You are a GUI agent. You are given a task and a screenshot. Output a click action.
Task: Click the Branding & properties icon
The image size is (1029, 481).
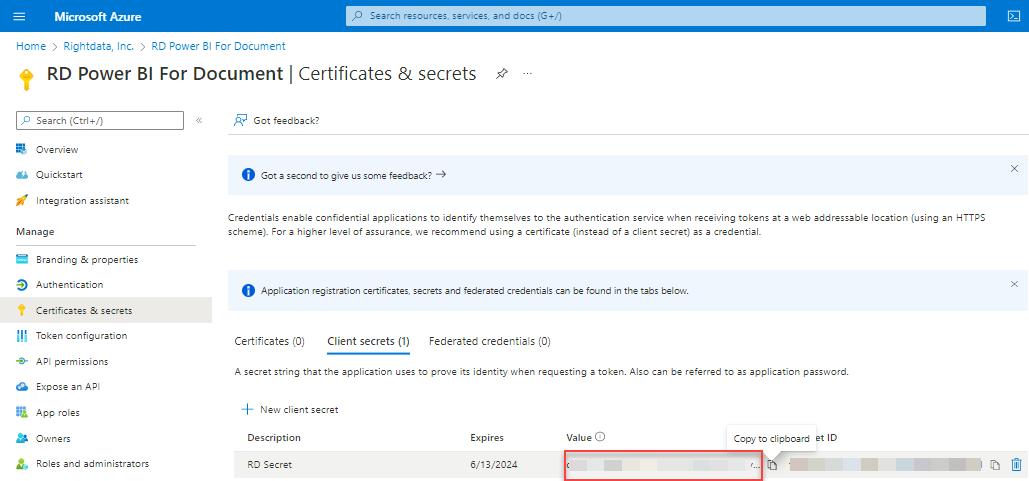point(22,259)
